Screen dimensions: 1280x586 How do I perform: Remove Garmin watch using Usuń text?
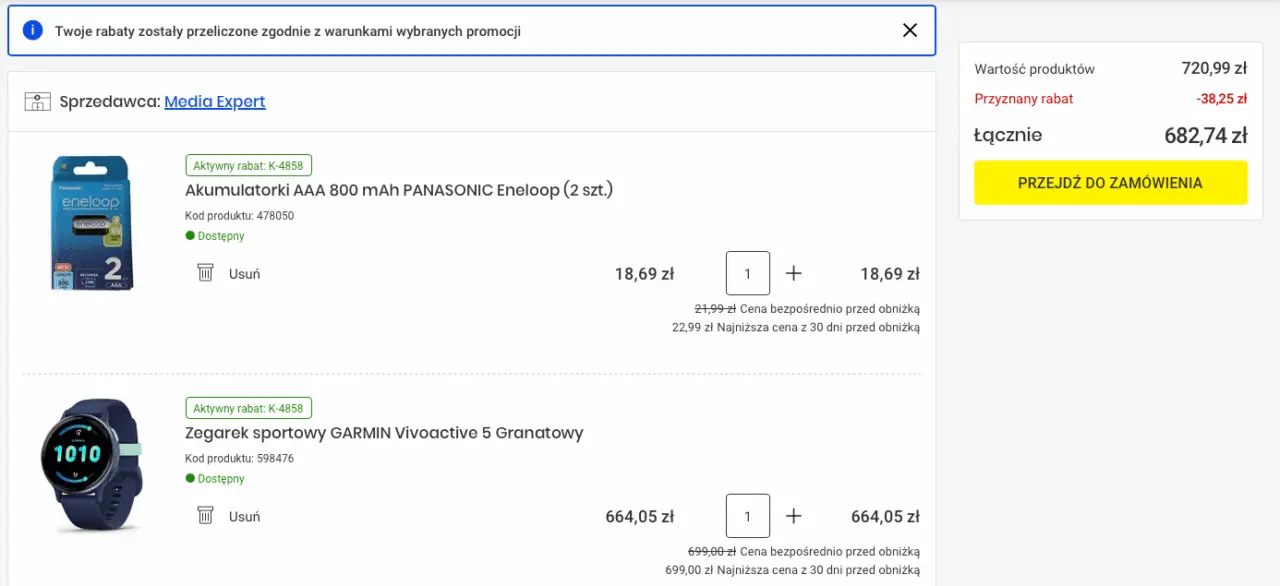(x=244, y=516)
